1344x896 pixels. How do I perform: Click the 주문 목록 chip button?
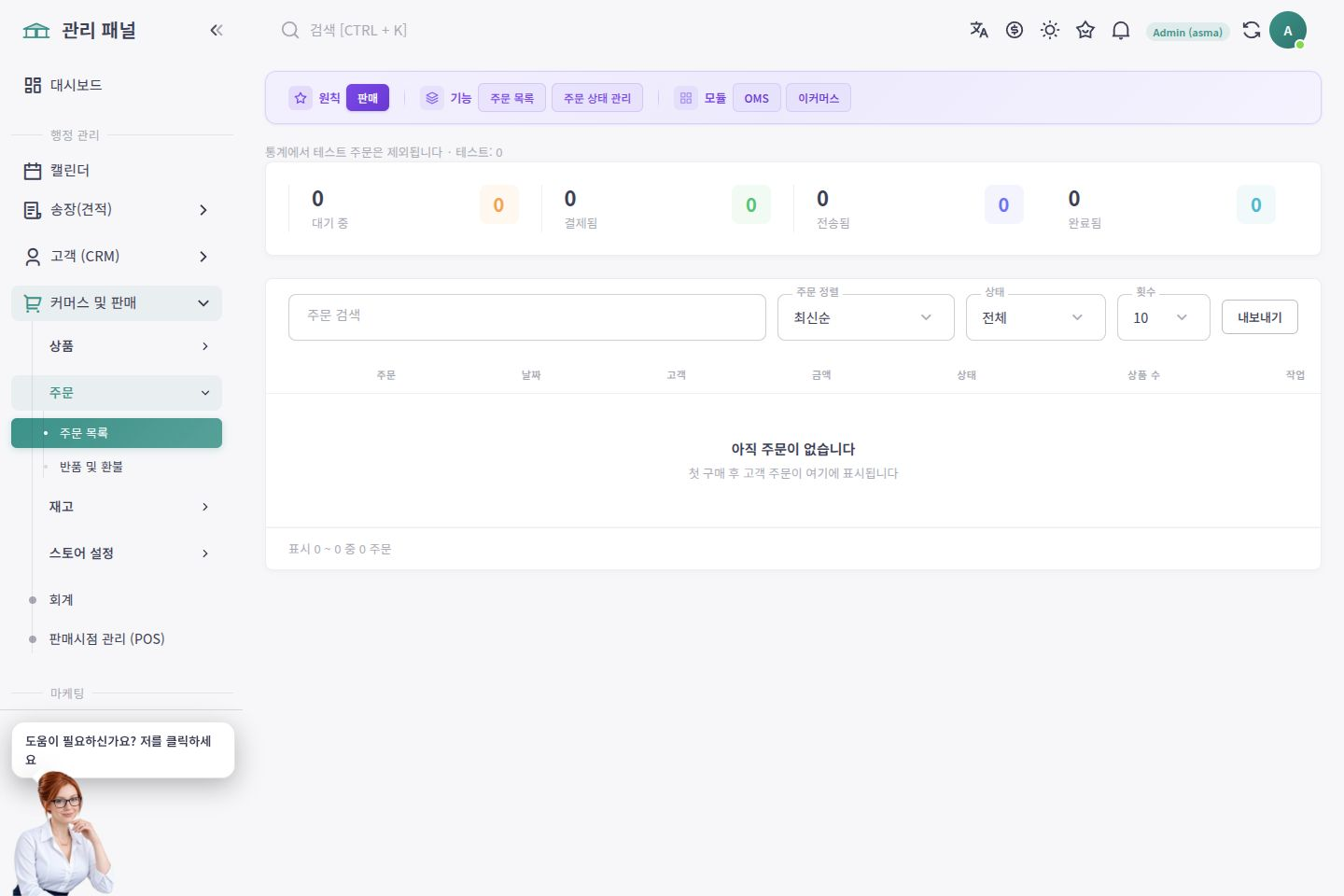coord(511,98)
